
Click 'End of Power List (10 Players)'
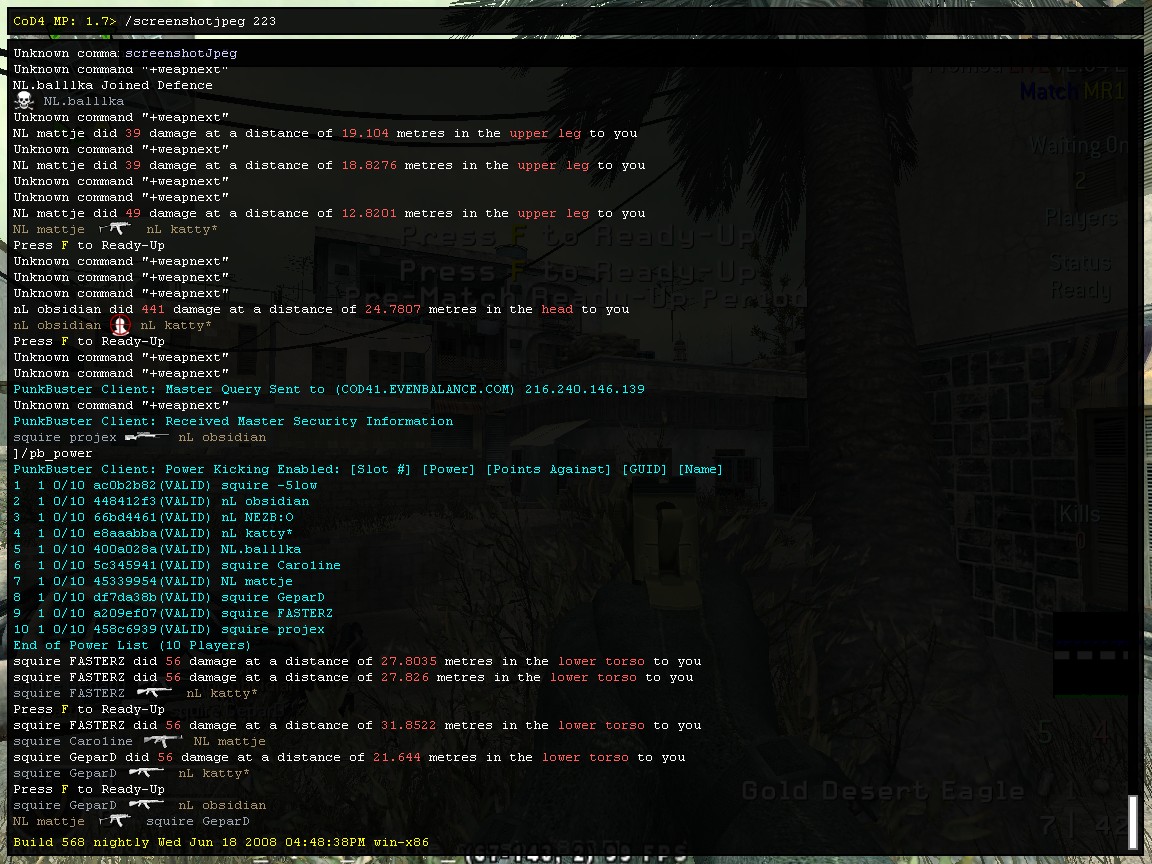tap(132, 645)
